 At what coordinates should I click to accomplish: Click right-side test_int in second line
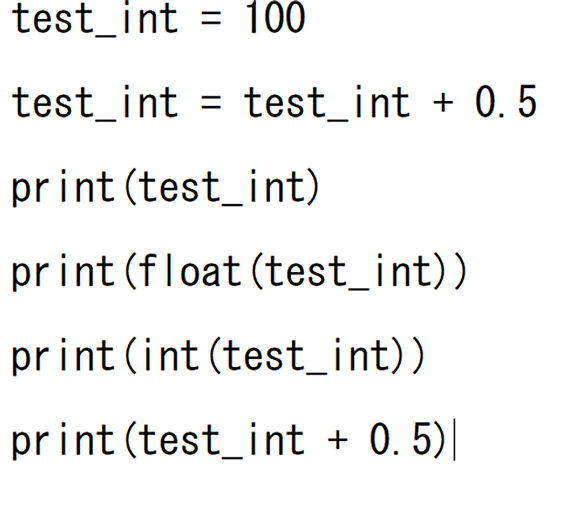click(327, 103)
